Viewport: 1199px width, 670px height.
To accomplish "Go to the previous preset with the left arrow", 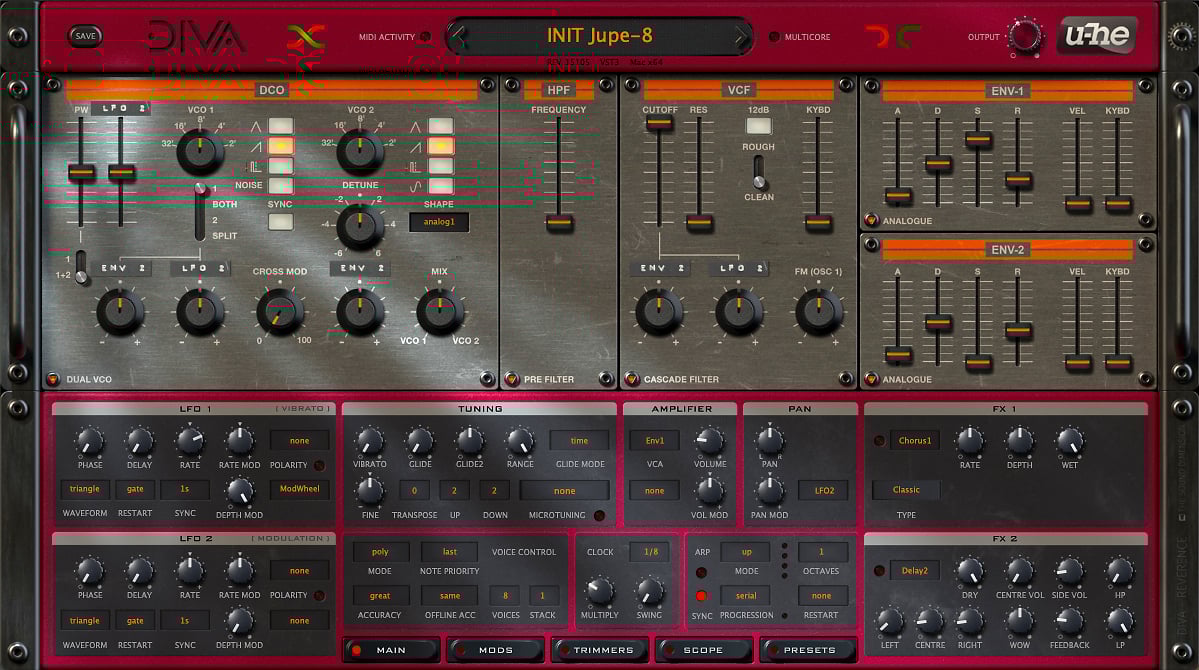I will (459, 36).
